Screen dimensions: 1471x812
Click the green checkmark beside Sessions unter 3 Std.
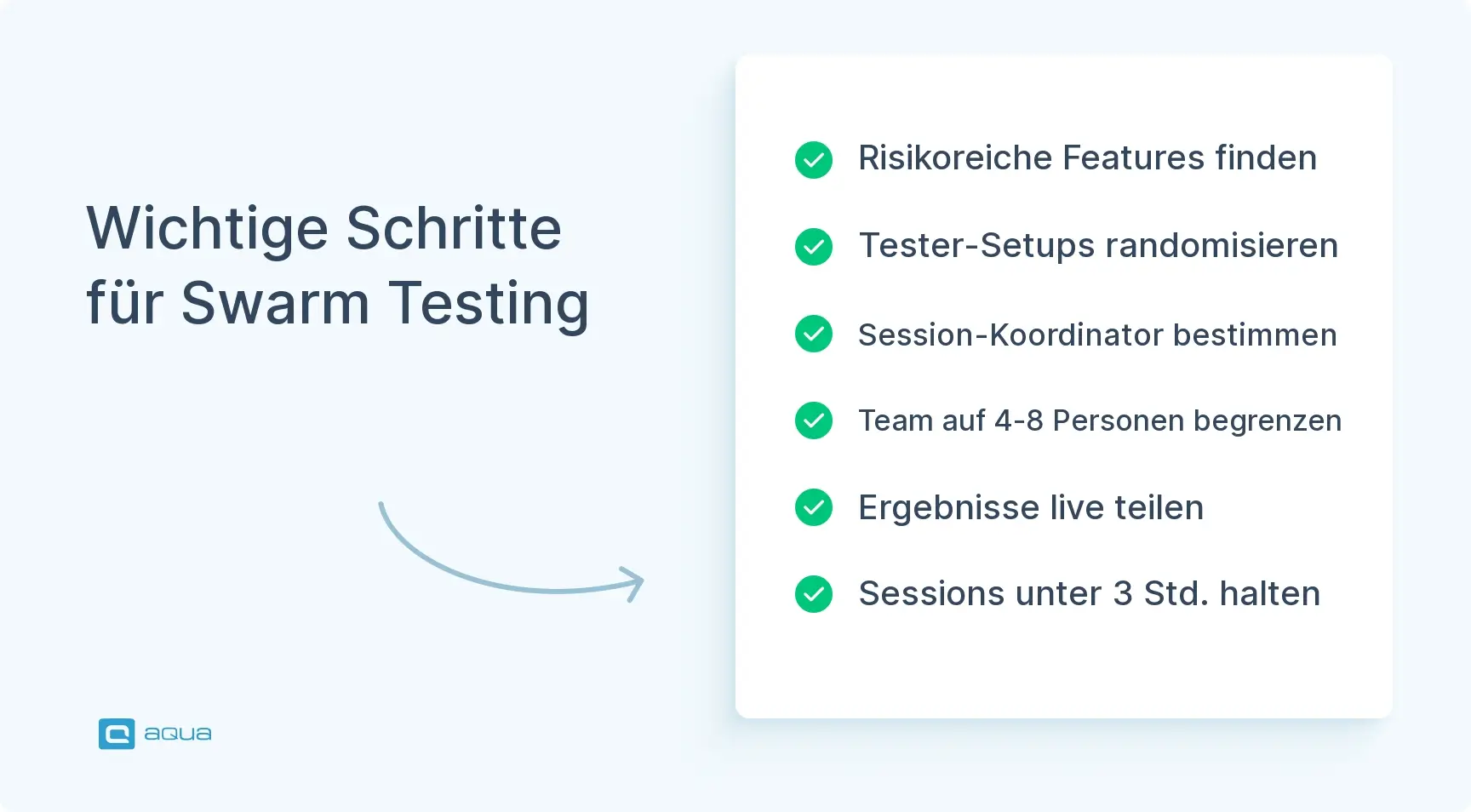click(814, 594)
